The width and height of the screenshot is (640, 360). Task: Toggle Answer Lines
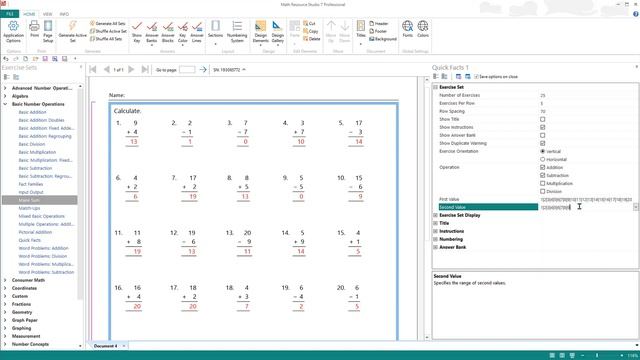coord(197,32)
